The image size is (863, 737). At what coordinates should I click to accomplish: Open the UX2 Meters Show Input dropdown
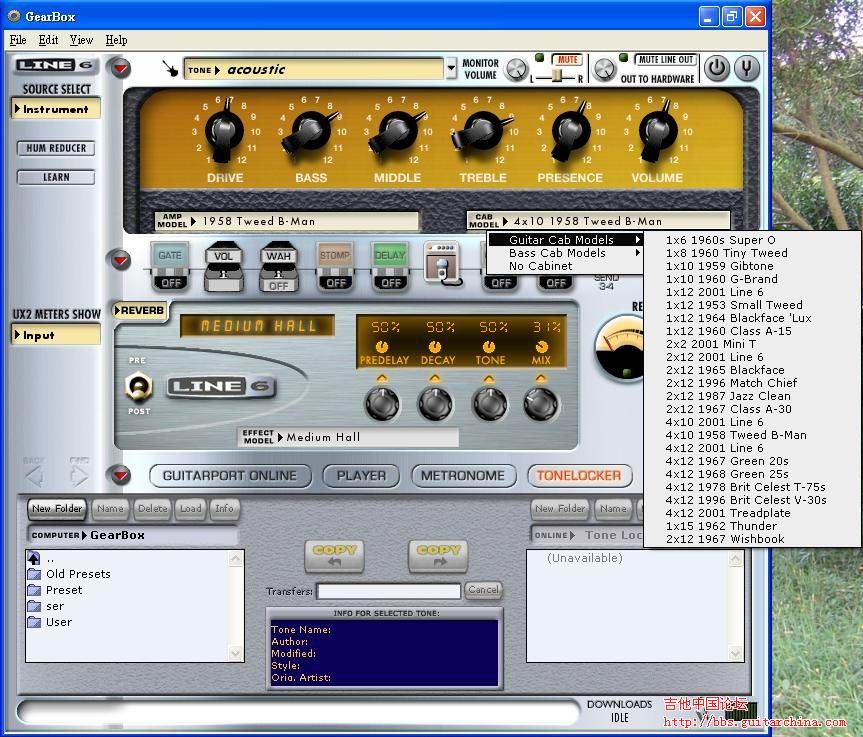(56, 335)
